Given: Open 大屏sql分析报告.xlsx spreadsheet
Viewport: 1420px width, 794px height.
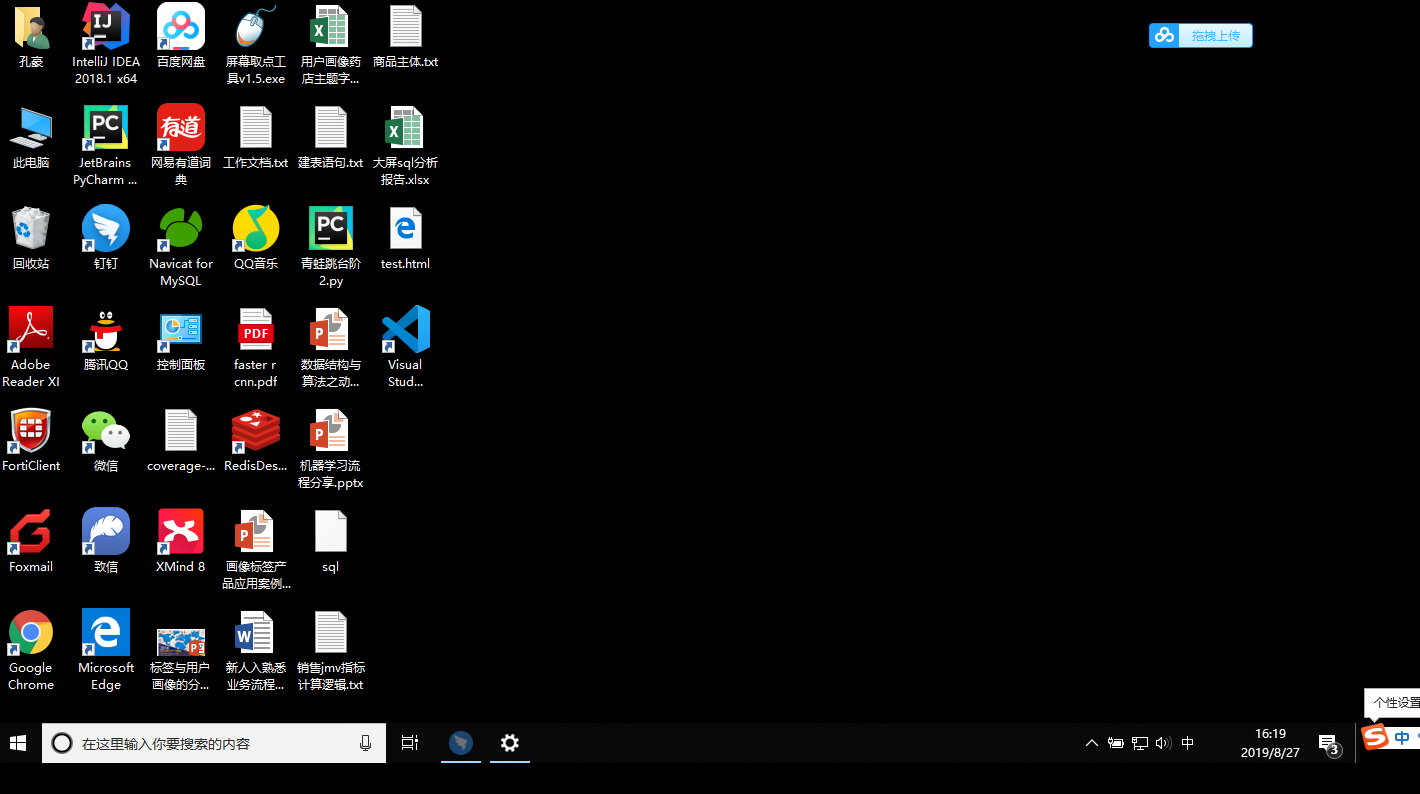Looking at the screenshot, I should tap(405, 145).
